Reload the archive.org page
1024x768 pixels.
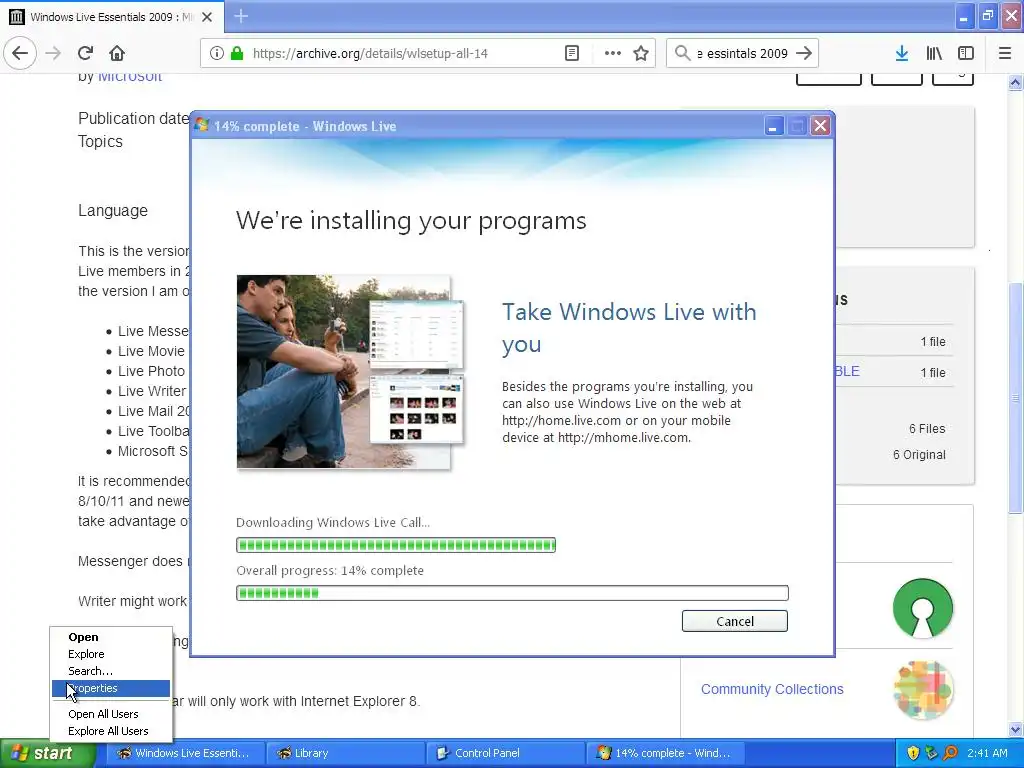point(86,53)
